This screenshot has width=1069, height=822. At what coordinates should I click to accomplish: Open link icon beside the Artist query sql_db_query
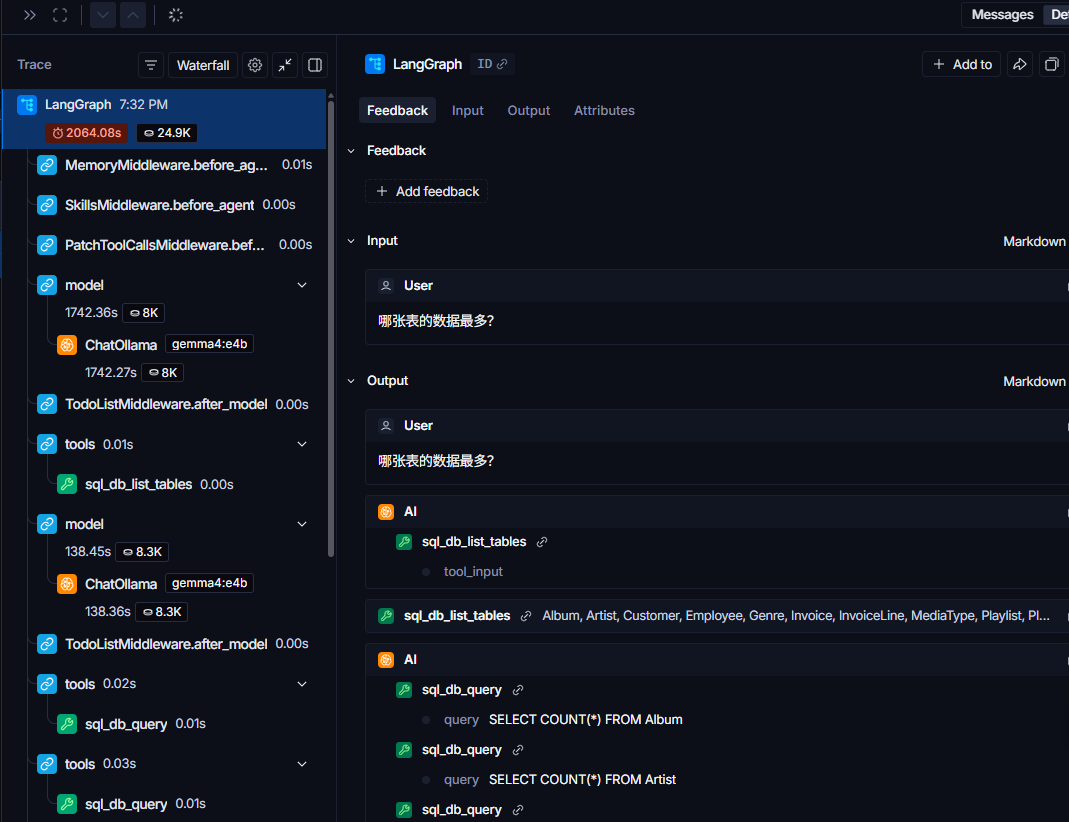[x=518, y=750]
